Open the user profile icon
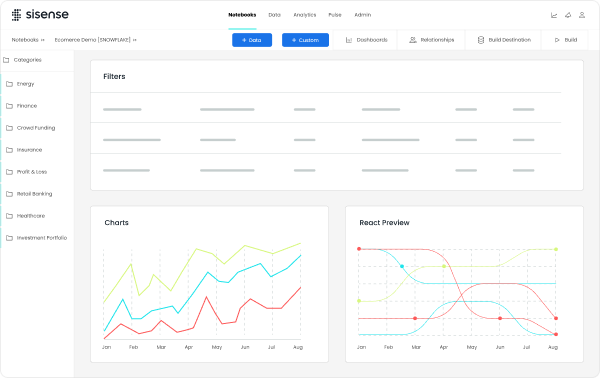 pos(582,15)
